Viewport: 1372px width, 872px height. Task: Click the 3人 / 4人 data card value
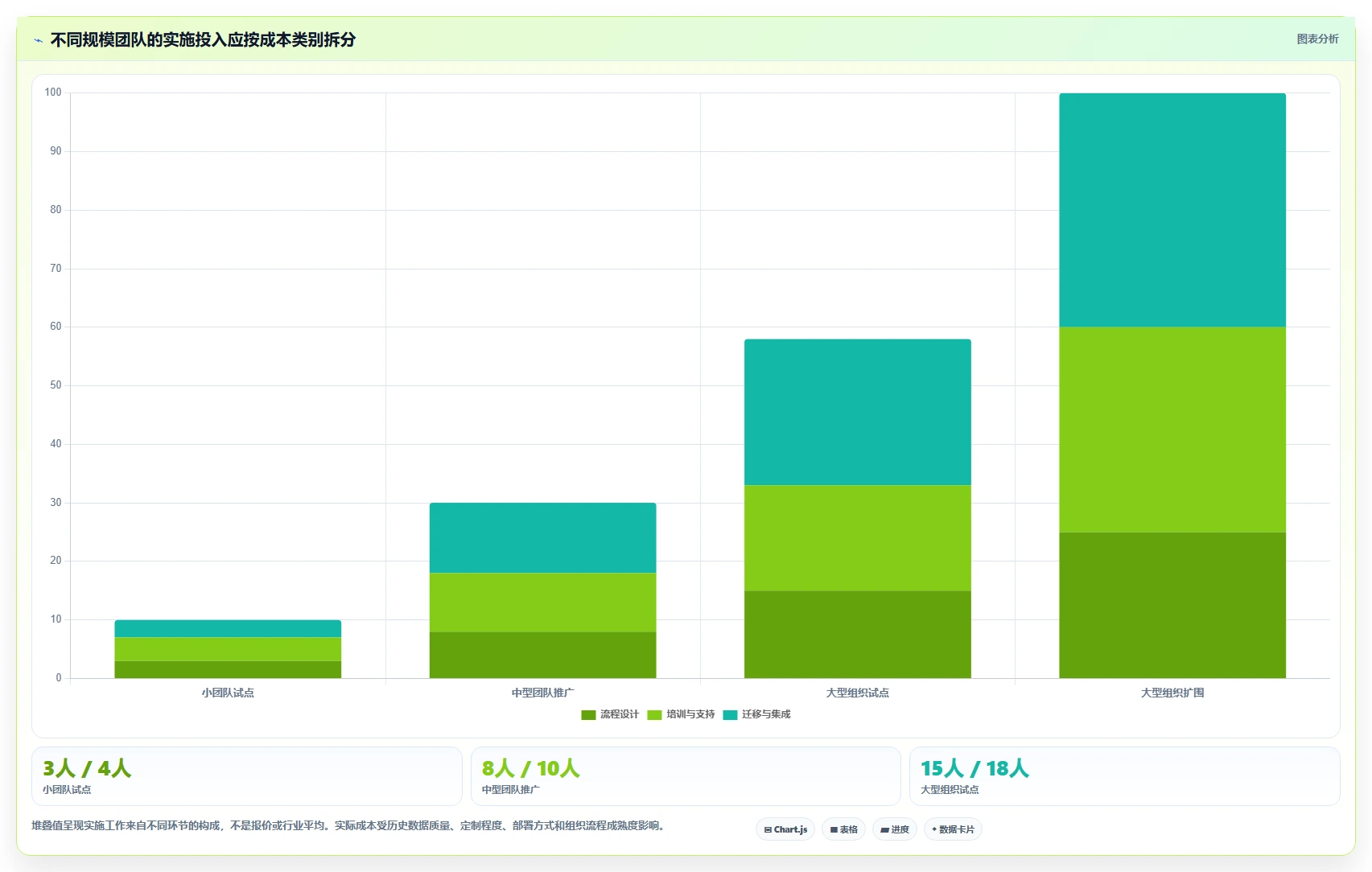pyautogui.click(x=87, y=768)
